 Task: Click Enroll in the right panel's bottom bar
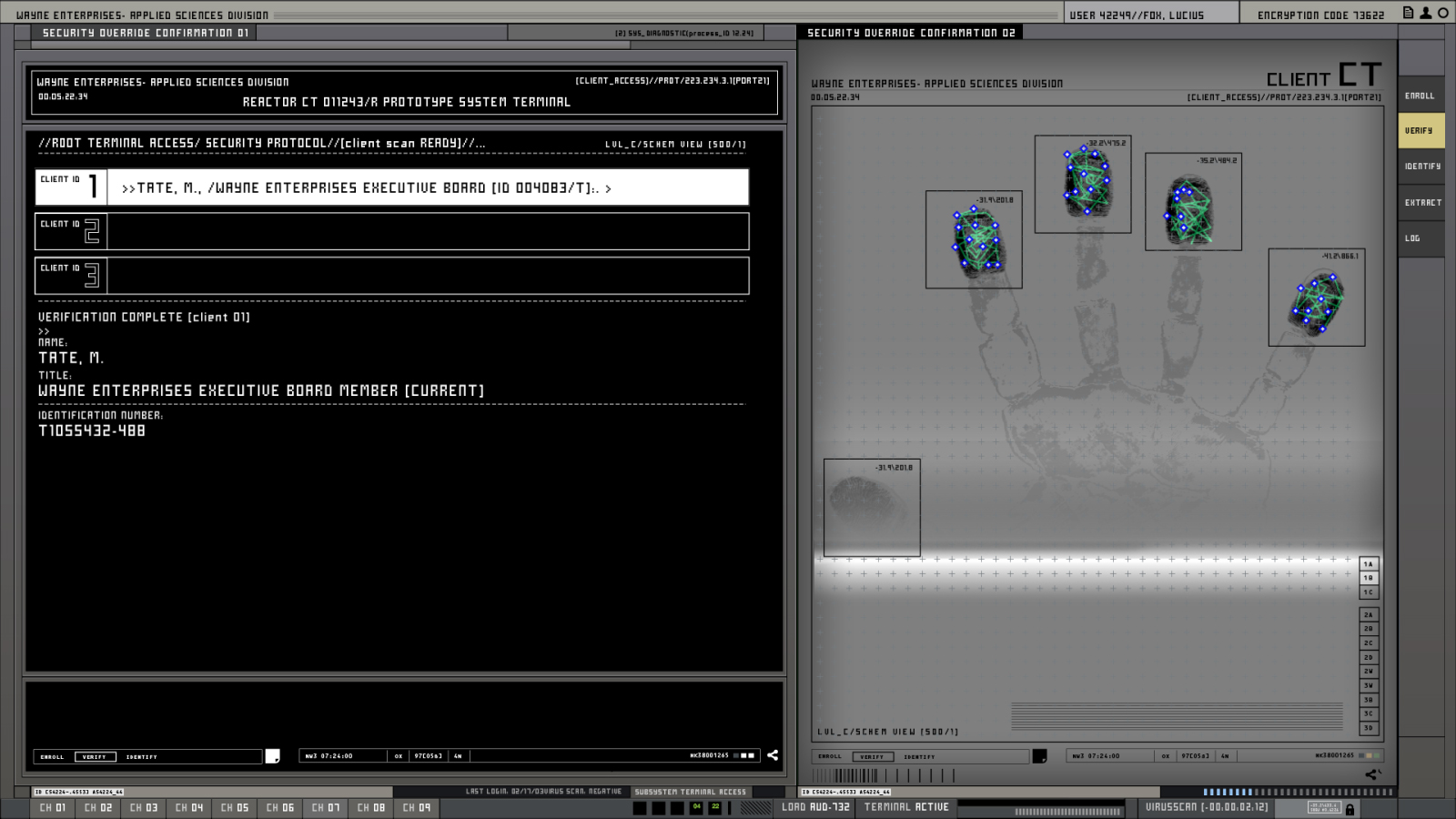pyautogui.click(x=830, y=757)
